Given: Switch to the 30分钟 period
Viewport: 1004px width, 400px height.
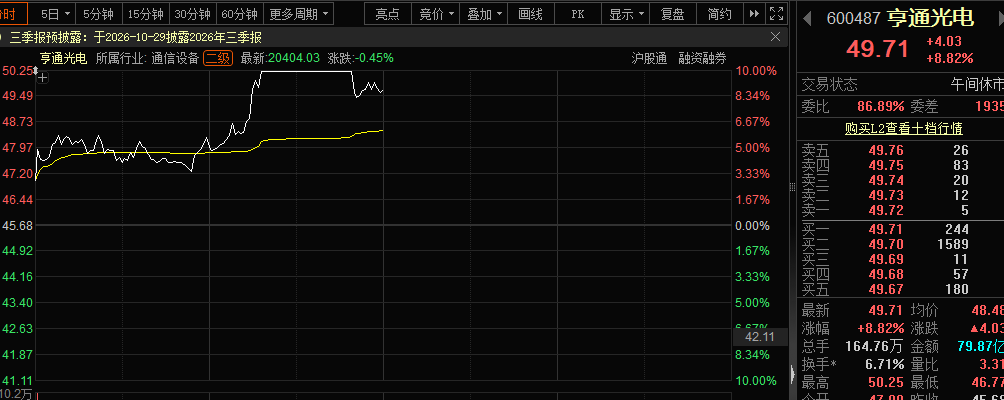Looking at the screenshot, I should (192, 14).
